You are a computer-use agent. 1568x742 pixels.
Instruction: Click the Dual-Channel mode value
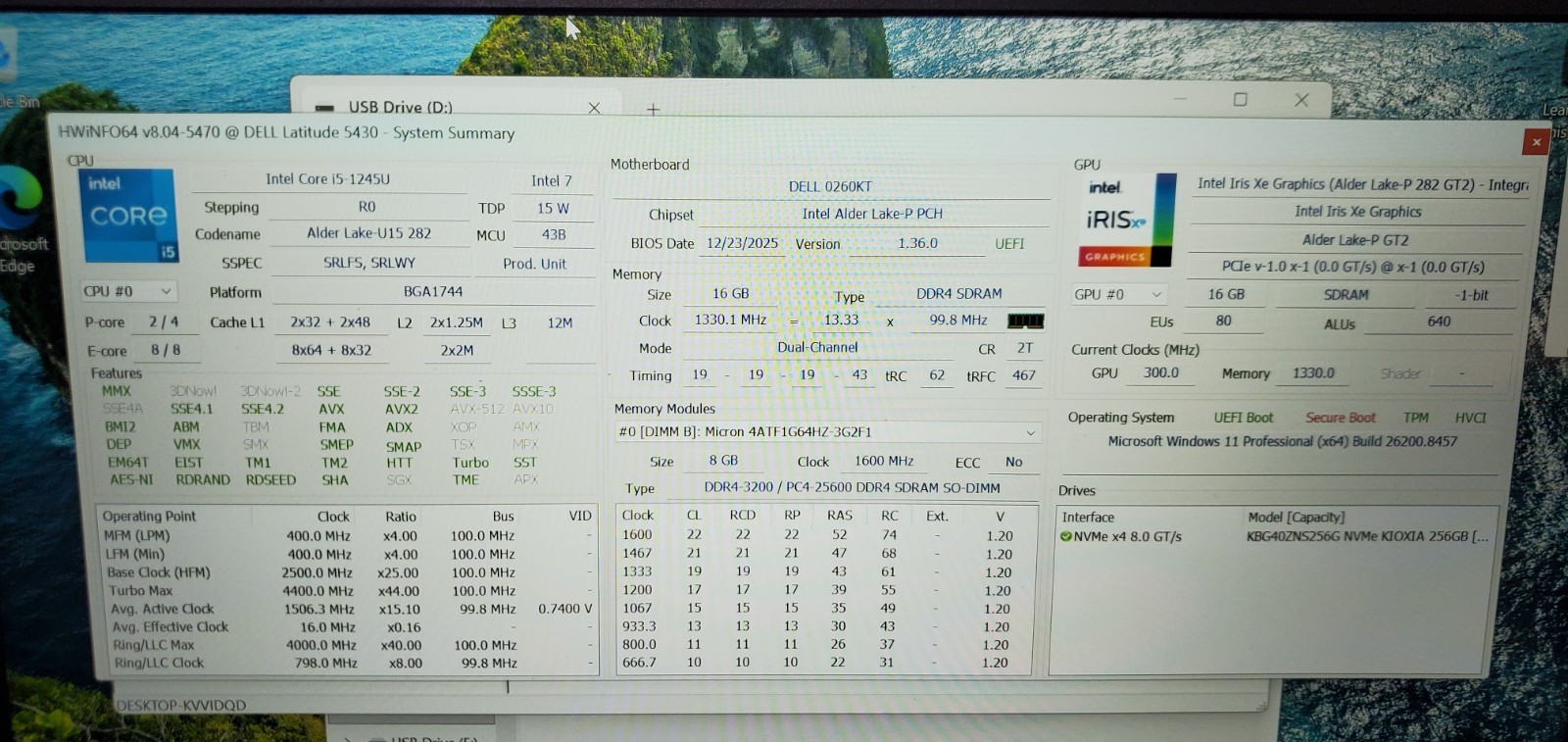tap(817, 347)
